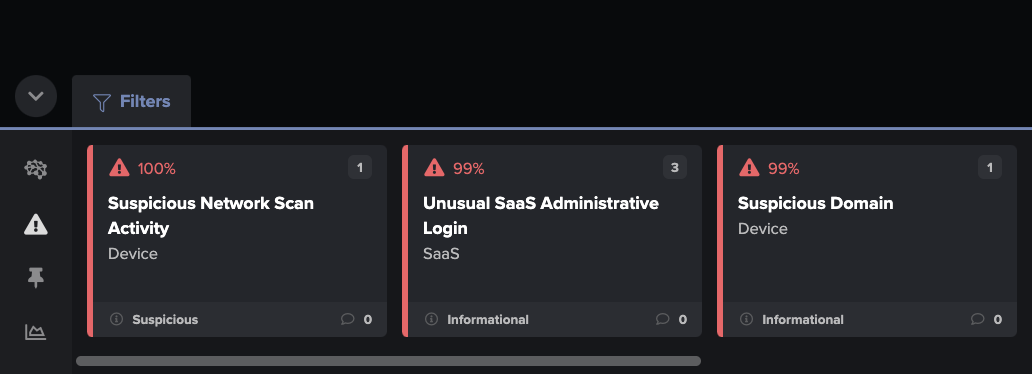Click count badge on Suspicious Network Scan card
The image size is (1032, 374).
point(360,168)
